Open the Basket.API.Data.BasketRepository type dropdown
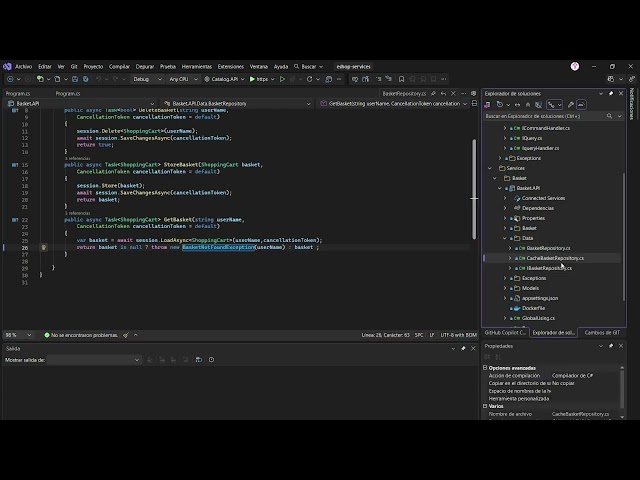The width and height of the screenshot is (640, 480). point(237,104)
